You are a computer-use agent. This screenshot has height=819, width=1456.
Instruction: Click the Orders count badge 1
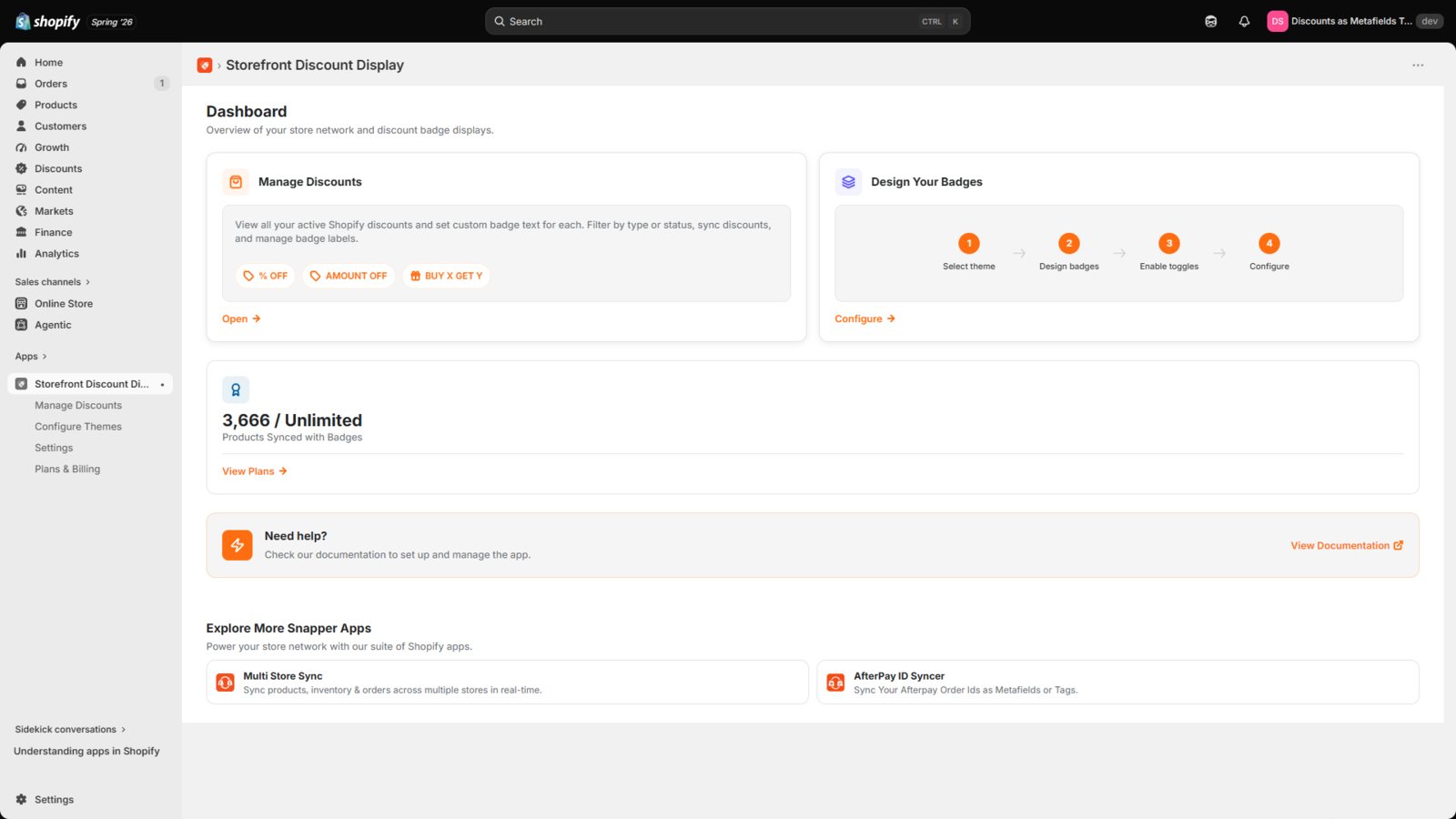[x=162, y=84]
